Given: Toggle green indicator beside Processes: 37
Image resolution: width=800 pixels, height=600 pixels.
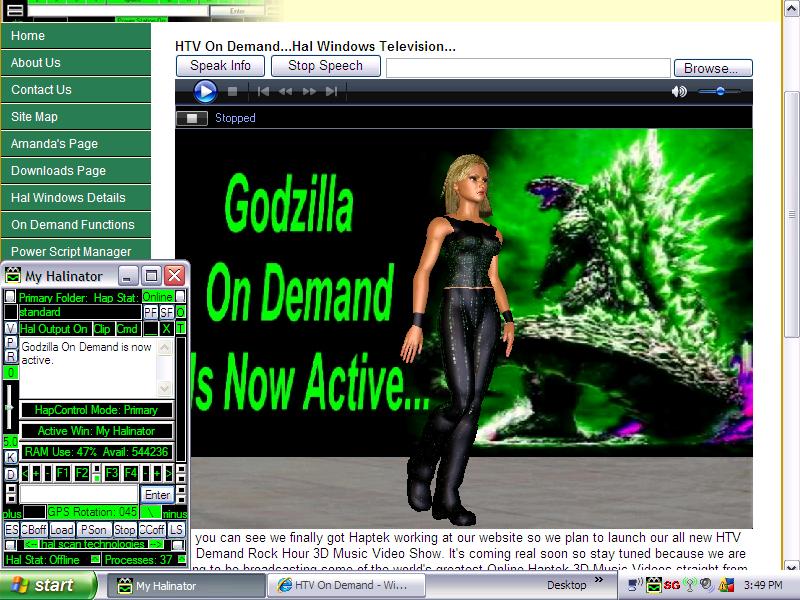Looking at the screenshot, I should pos(181,559).
